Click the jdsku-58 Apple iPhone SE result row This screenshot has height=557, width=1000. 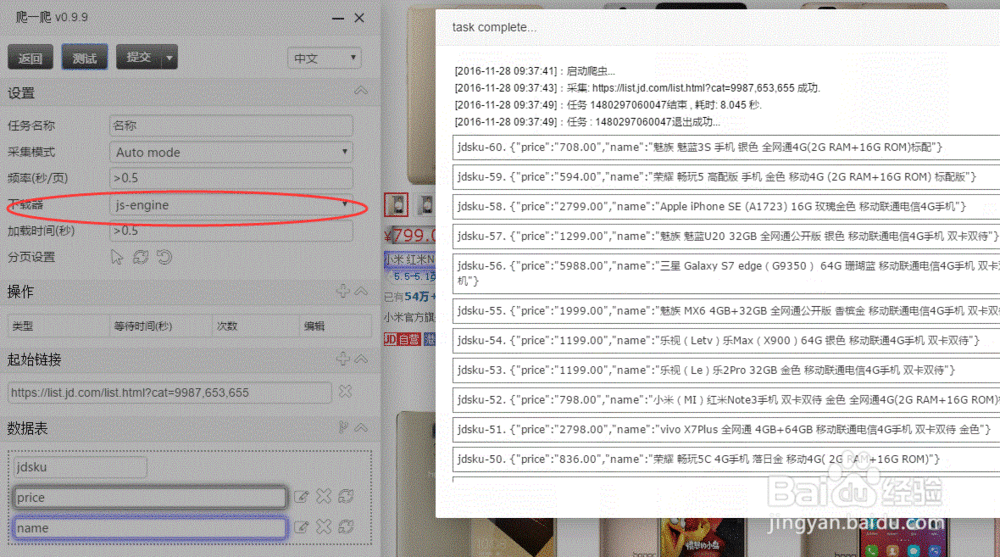pyautogui.click(x=726, y=206)
